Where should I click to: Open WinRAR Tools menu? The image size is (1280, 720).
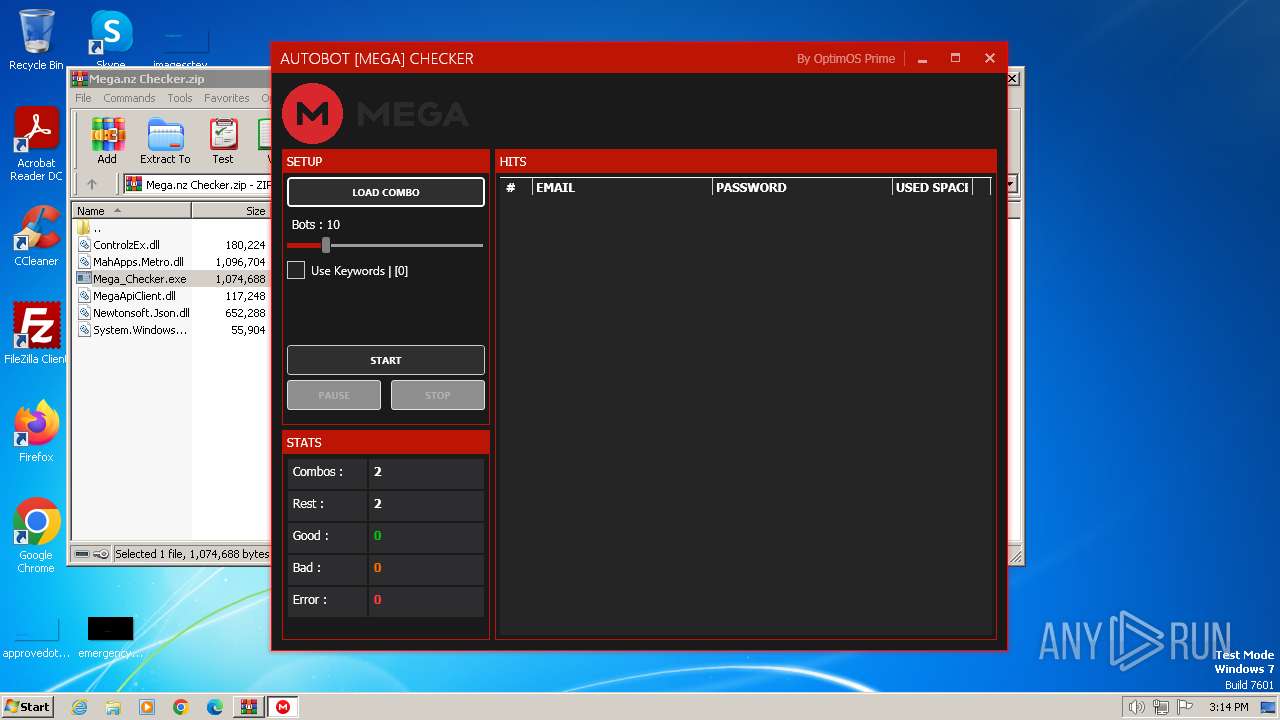click(x=180, y=98)
